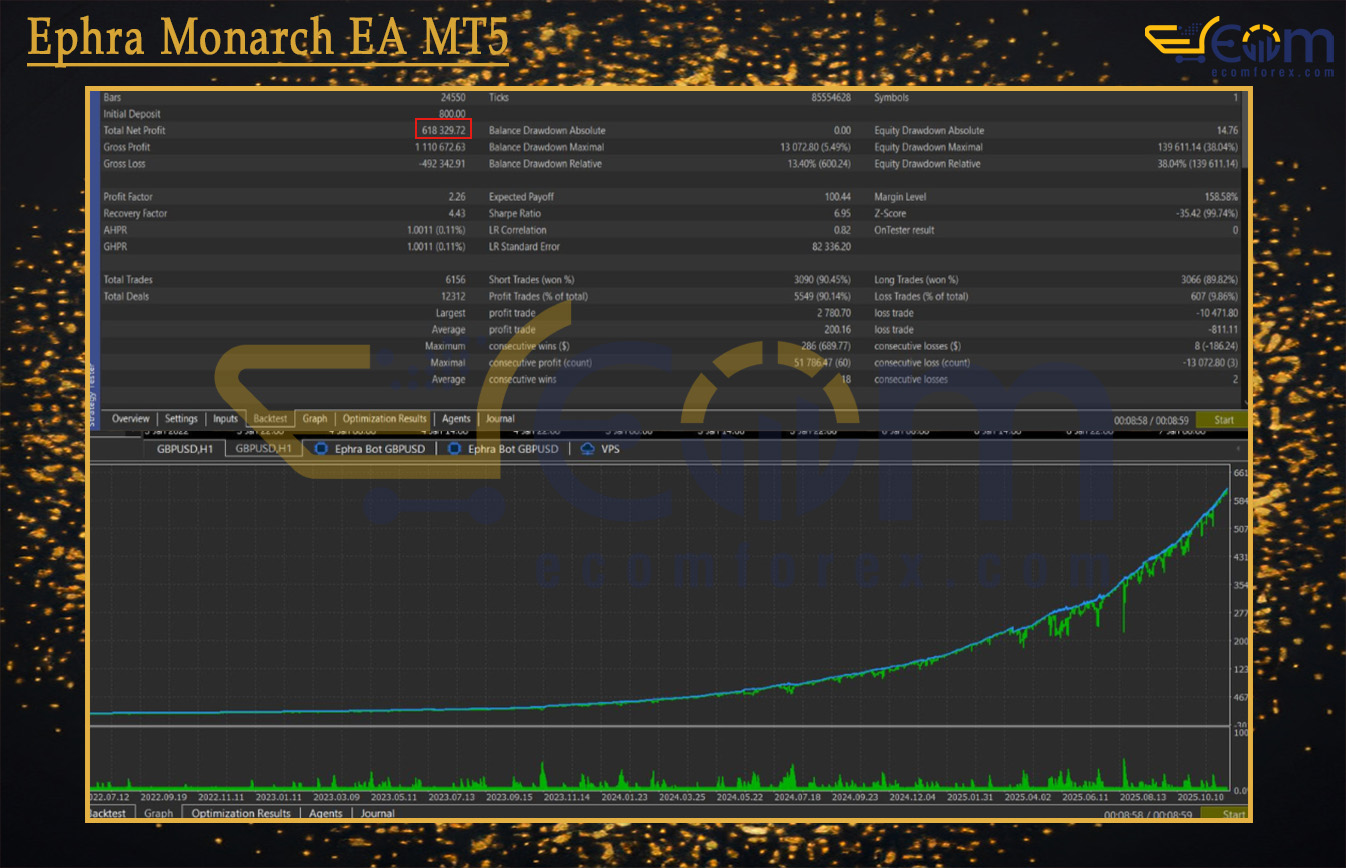1346x868 pixels.
Task: Click the highlighted Total Net Profit value
Action: point(443,130)
